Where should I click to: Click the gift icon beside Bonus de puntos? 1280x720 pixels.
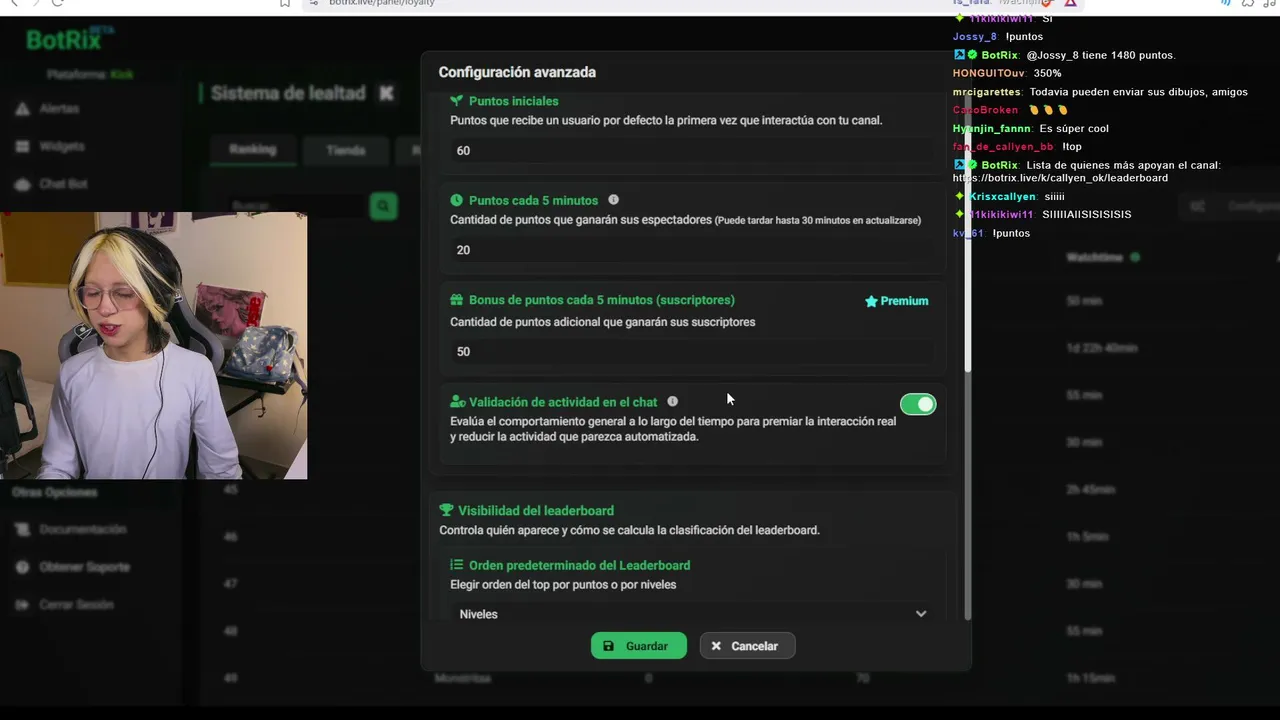[x=456, y=300]
